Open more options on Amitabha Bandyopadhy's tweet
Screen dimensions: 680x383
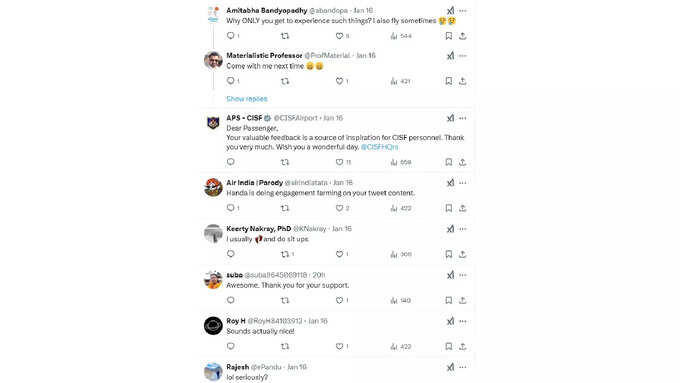click(x=463, y=11)
